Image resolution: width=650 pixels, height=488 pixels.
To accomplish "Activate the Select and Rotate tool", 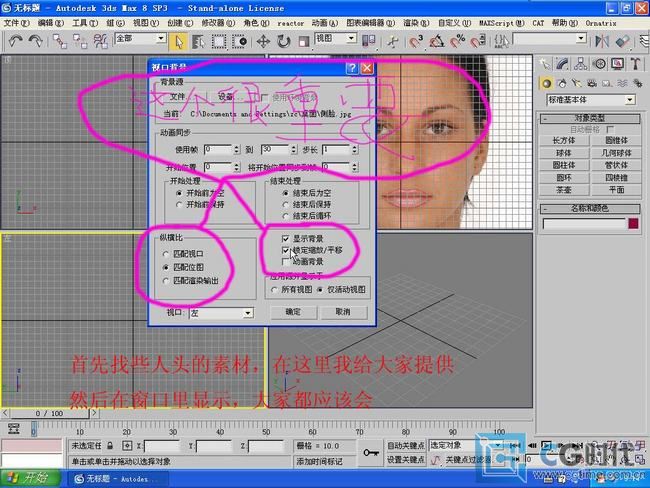I will [x=284, y=42].
